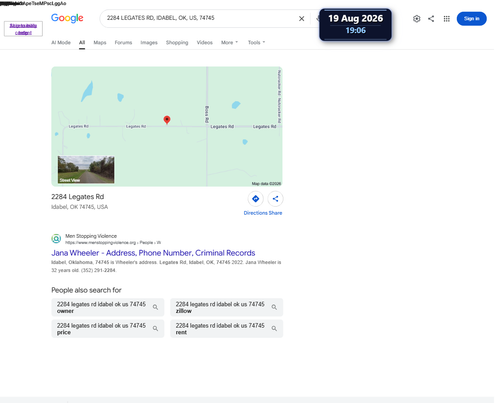Click into the search field with the address
Screen dimensions: 500x403
pyautogui.click(x=200, y=18)
